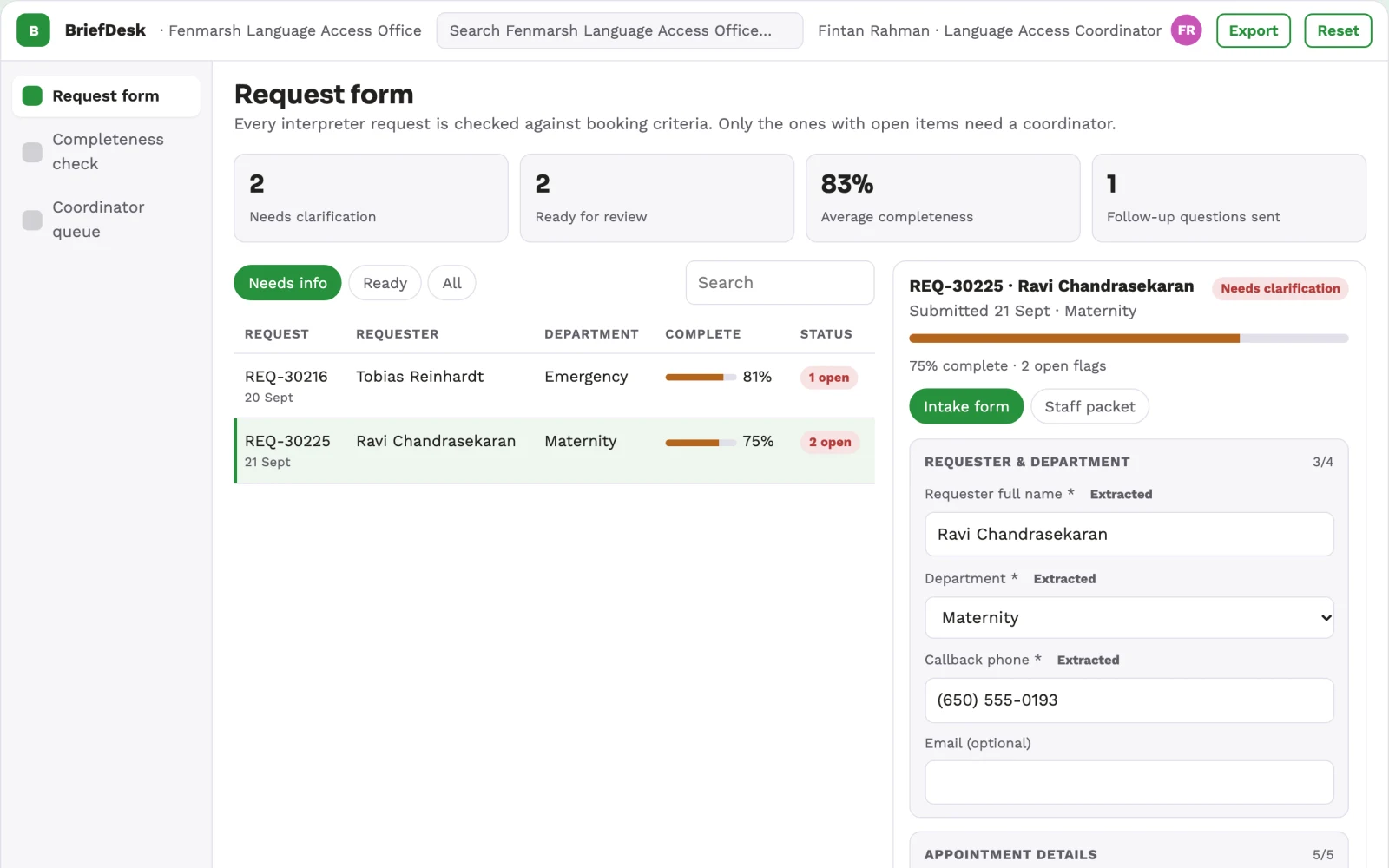Open the Needs clarification stat card
This screenshot has height=868, width=1389.
(371, 198)
